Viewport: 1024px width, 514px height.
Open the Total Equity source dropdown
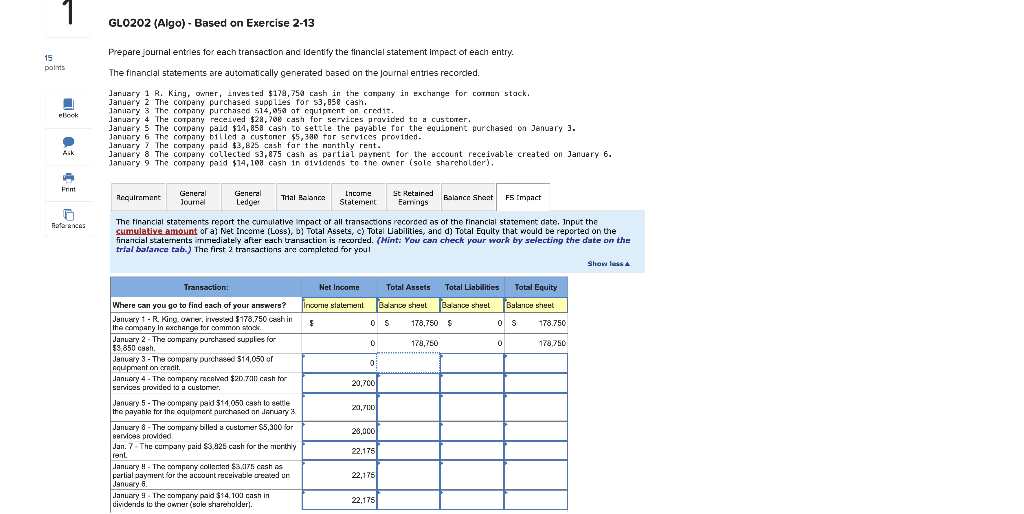tap(536, 305)
